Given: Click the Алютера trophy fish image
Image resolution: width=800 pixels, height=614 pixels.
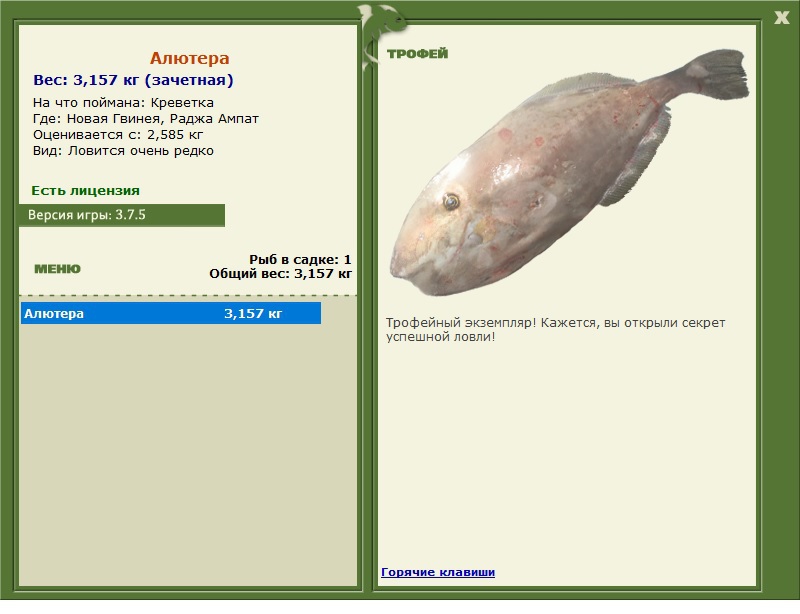Looking at the screenshot, I should coord(569,173).
